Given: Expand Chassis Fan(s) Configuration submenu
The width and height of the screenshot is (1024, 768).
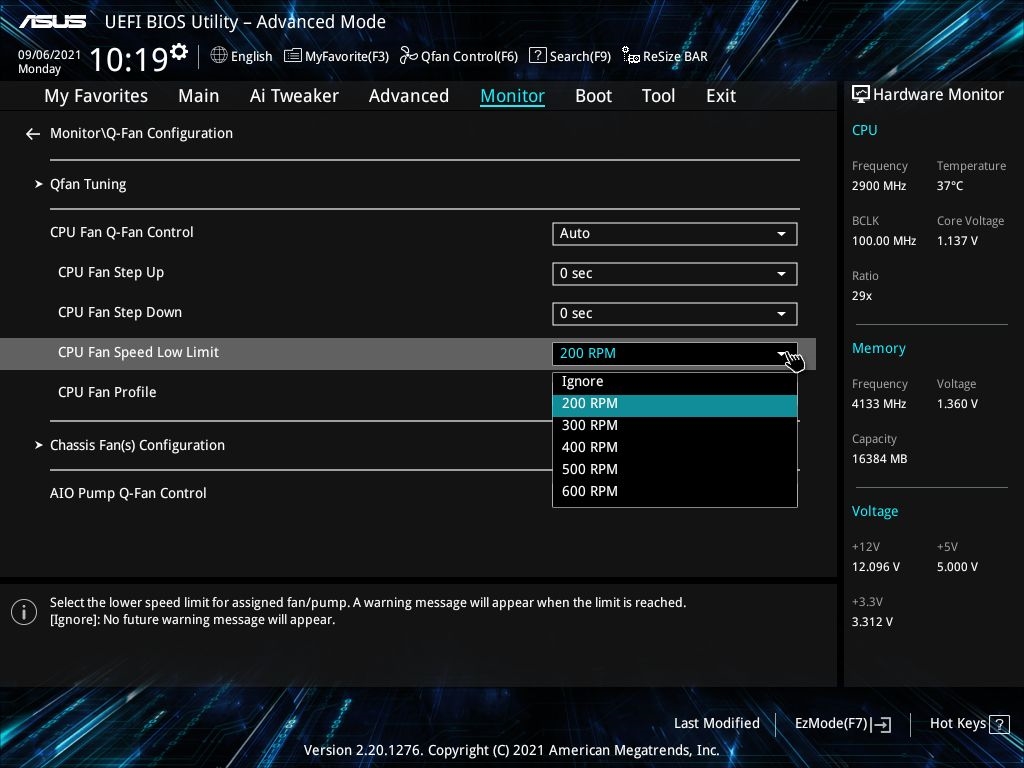Looking at the screenshot, I should point(137,445).
